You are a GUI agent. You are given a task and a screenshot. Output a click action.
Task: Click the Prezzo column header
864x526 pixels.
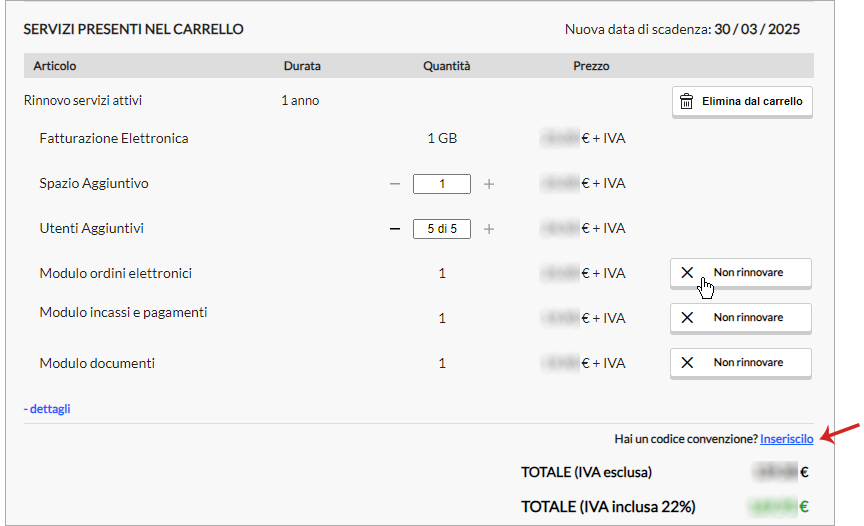(x=591, y=66)
